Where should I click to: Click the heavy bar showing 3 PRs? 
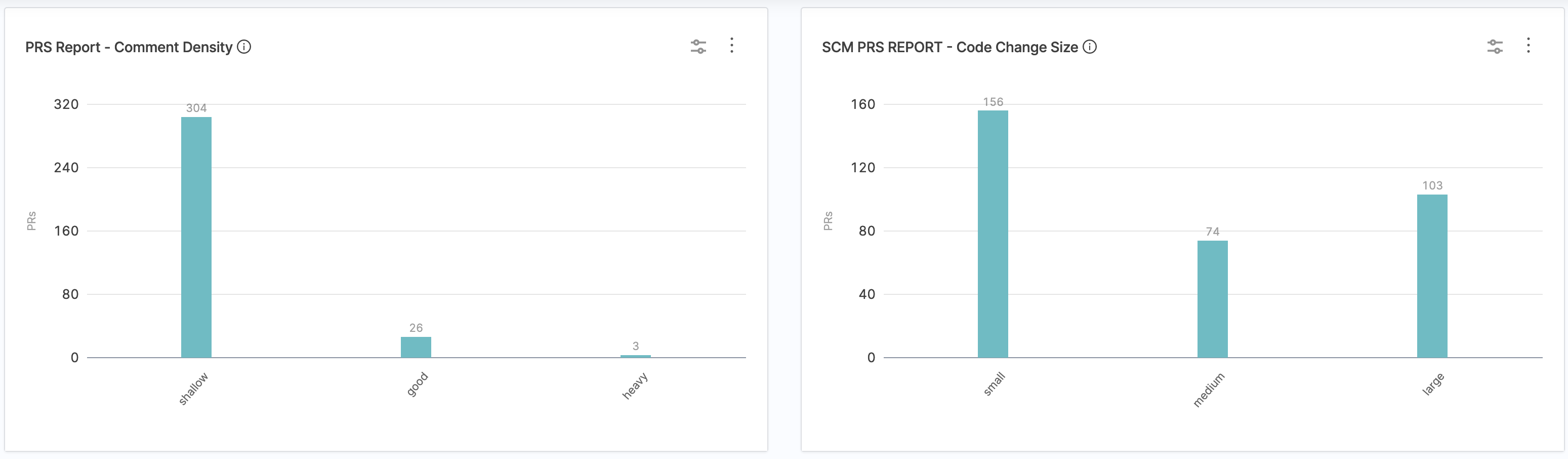point(636,356)
